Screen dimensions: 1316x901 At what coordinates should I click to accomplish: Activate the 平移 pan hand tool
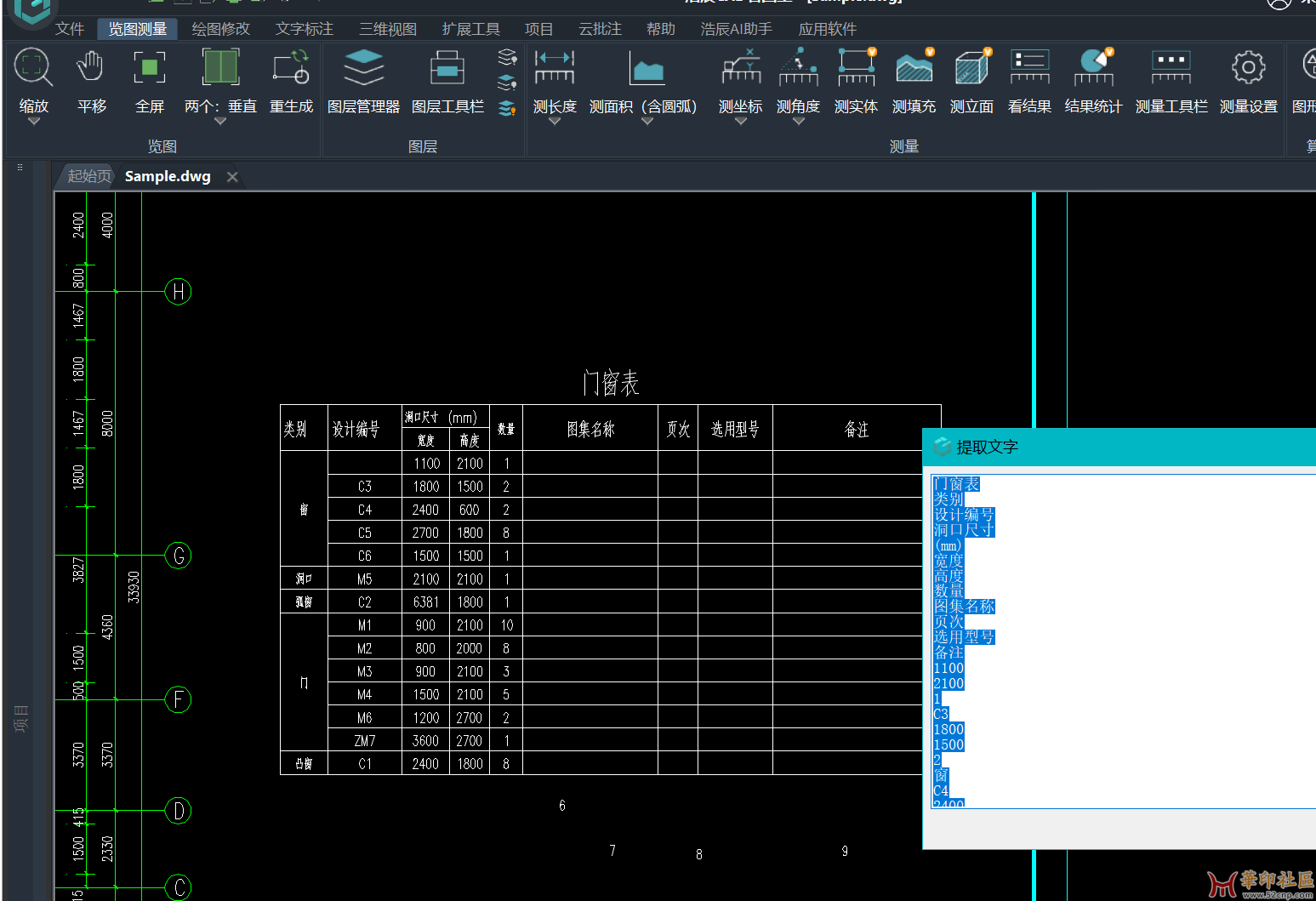coord(91,68)
